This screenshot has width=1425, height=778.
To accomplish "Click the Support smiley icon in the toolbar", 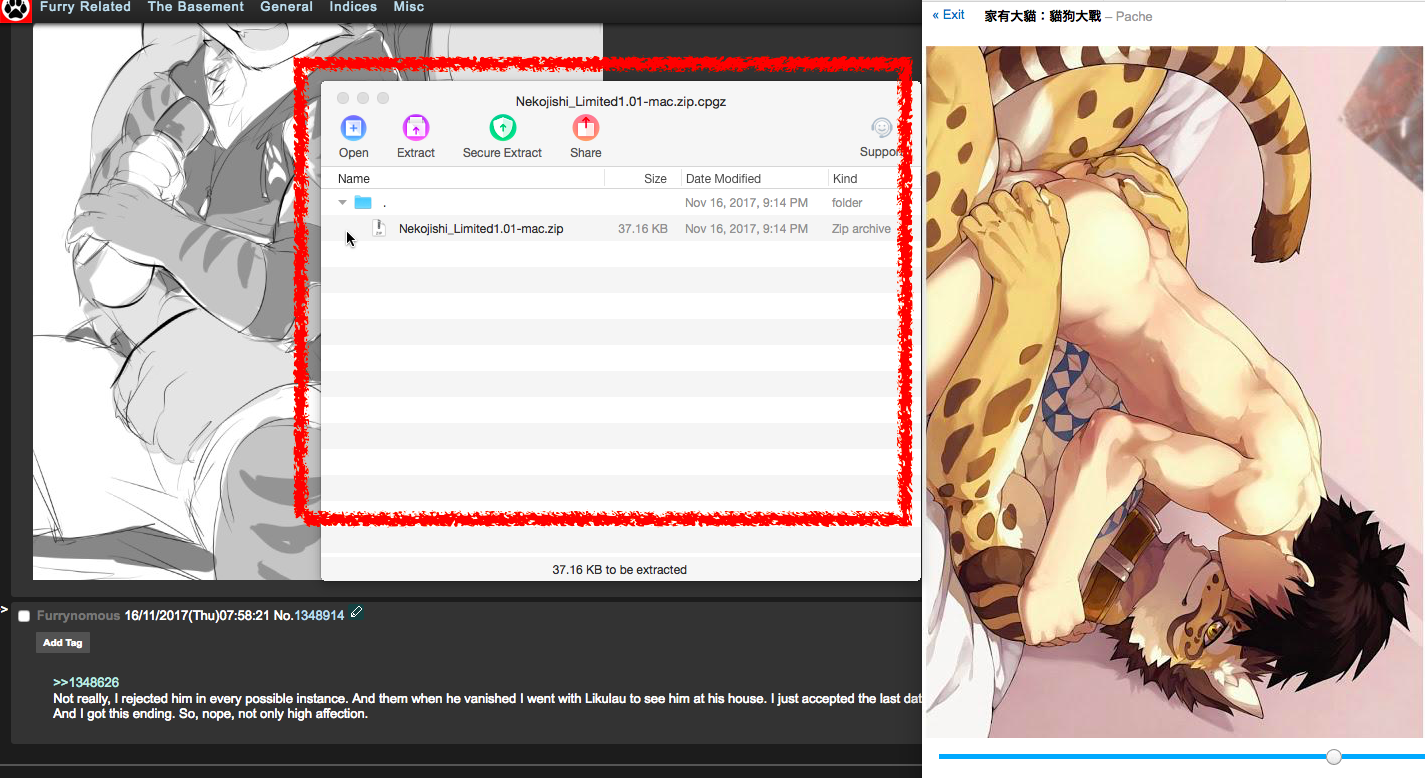I will [x=881, y=128].
